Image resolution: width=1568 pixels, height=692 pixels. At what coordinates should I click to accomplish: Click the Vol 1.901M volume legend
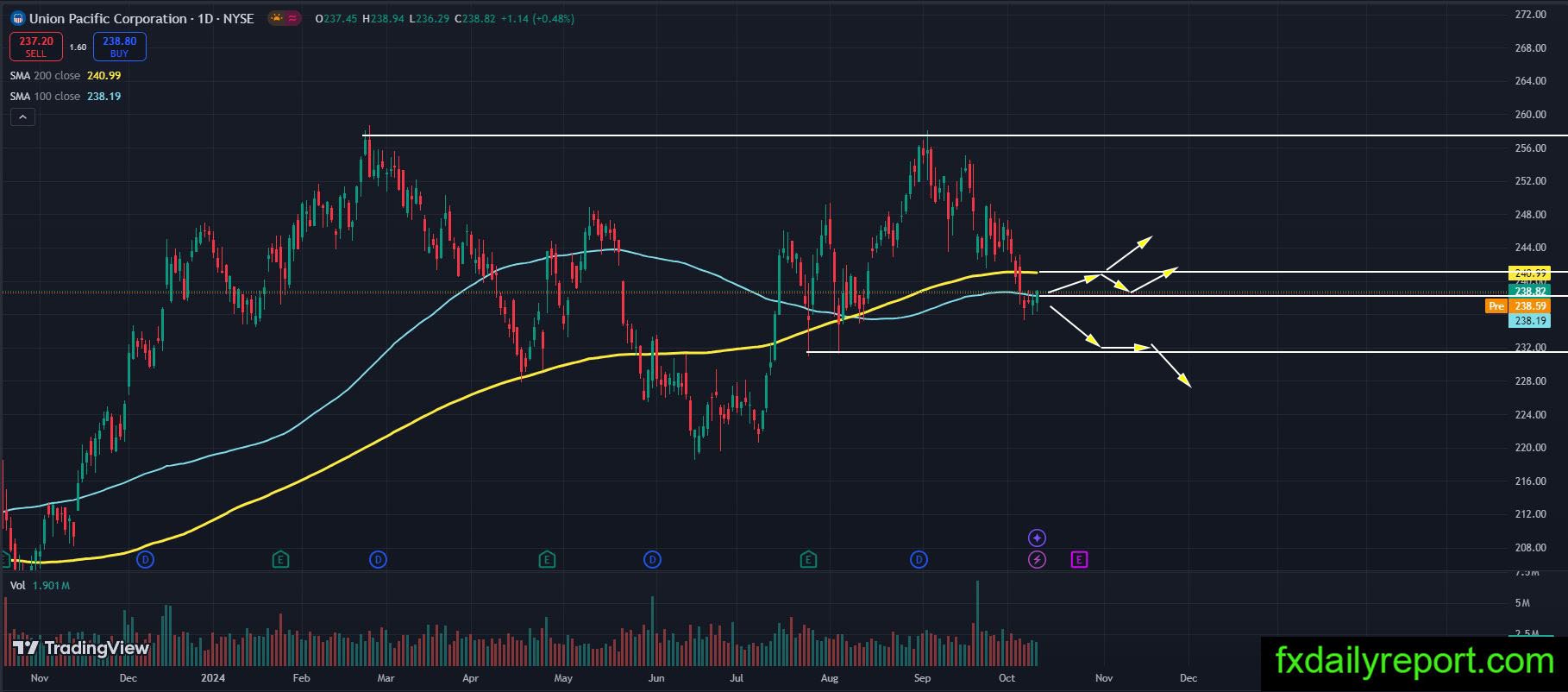[40, 586]
